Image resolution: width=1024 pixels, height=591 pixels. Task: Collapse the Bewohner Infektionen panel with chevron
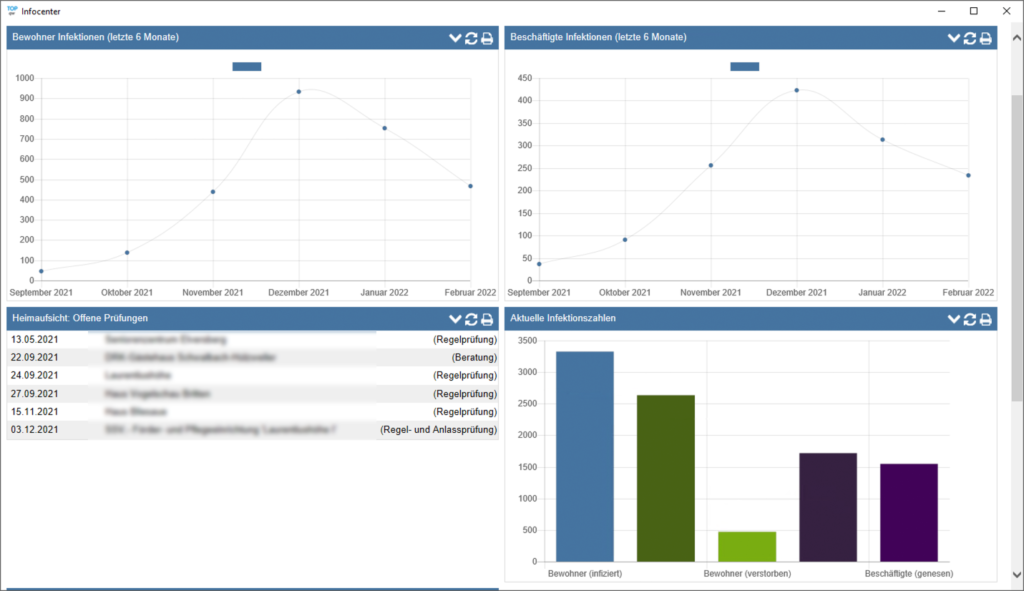point(455,38)
